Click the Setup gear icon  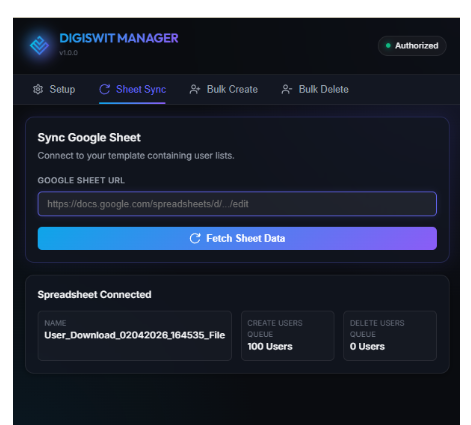pyautogui.click(x=38, y=89)
